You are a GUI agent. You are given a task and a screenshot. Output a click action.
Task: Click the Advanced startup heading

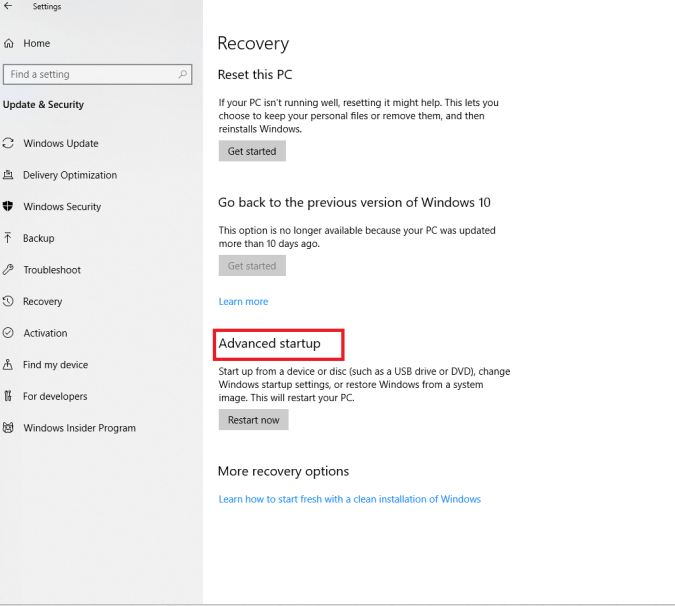pyautogui.click(x=269, y=344)
